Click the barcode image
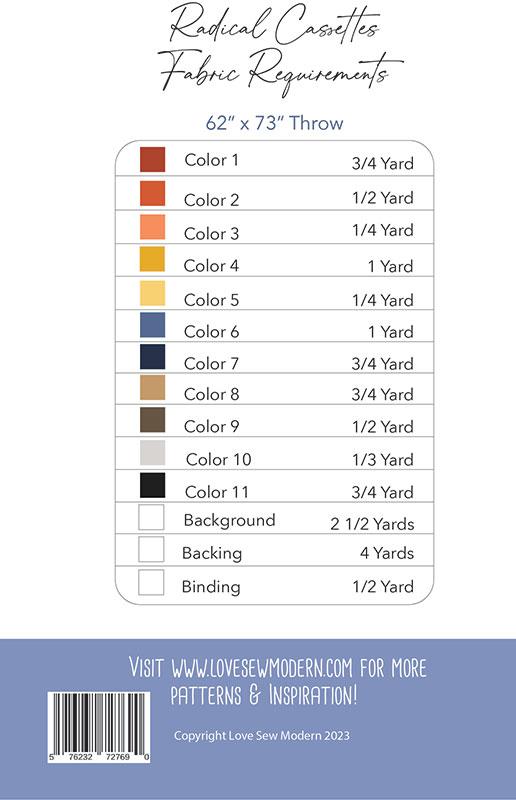 [x=99, y=728]
